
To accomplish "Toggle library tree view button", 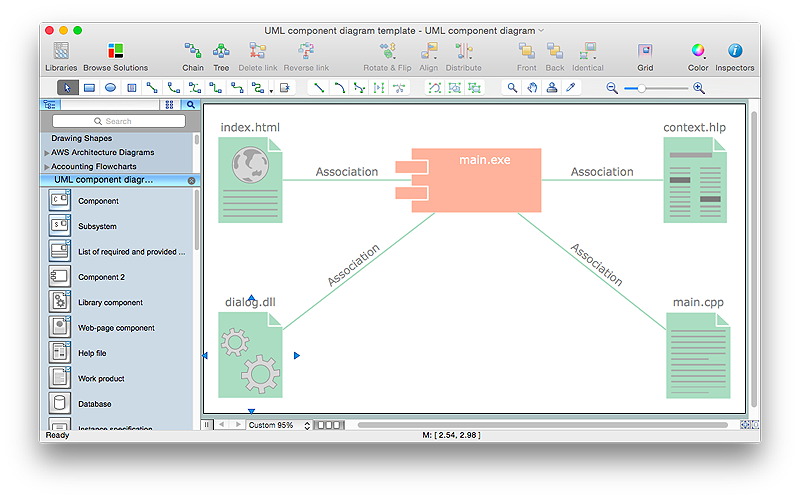I will click(x=49, y=104).
